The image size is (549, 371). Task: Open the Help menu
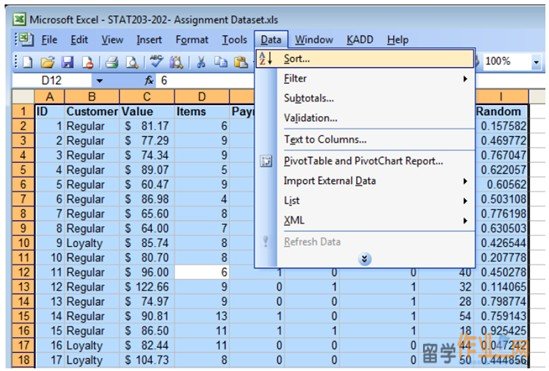pos(398,40)
